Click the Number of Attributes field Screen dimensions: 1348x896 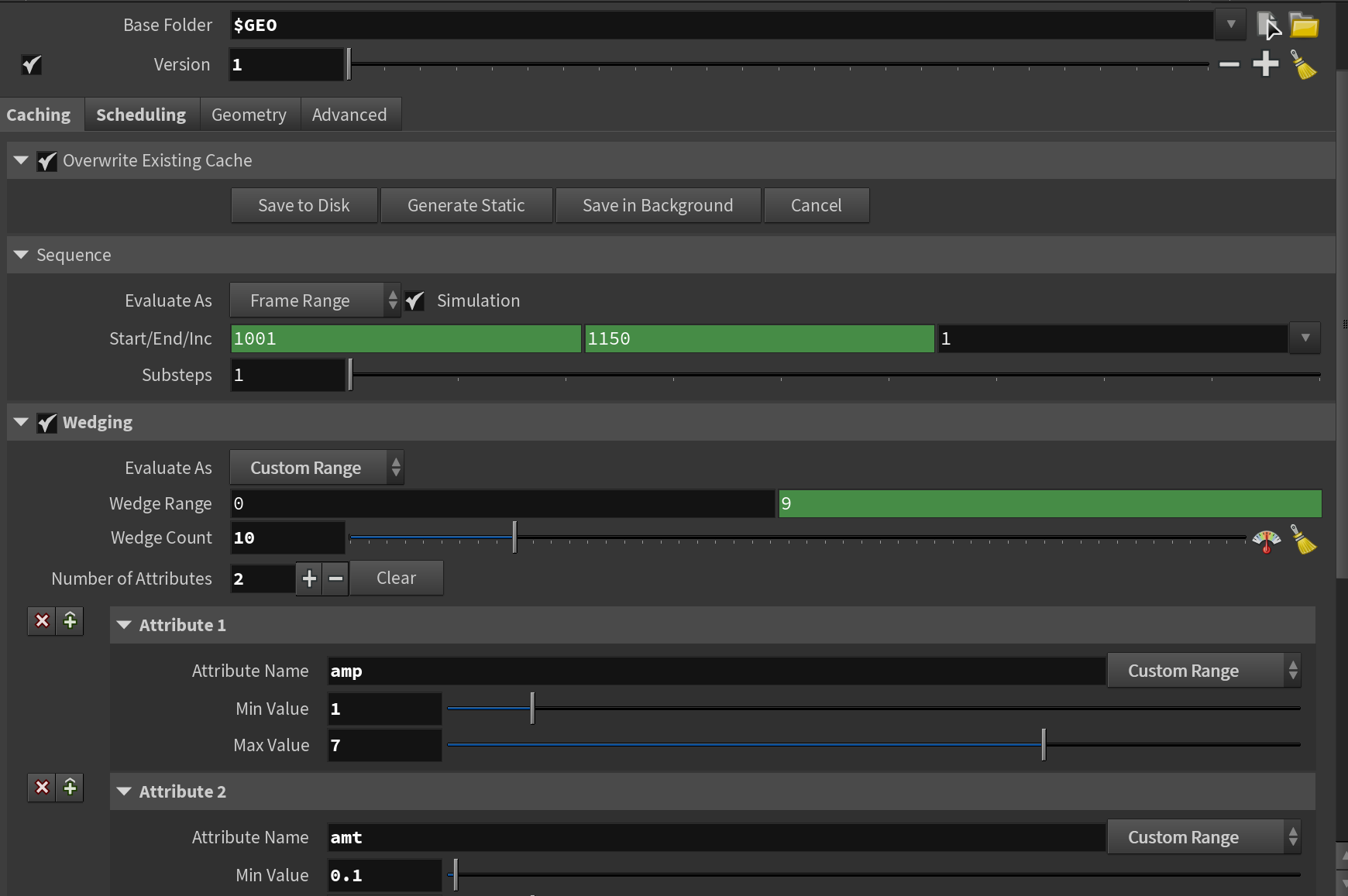pos(263,578)
